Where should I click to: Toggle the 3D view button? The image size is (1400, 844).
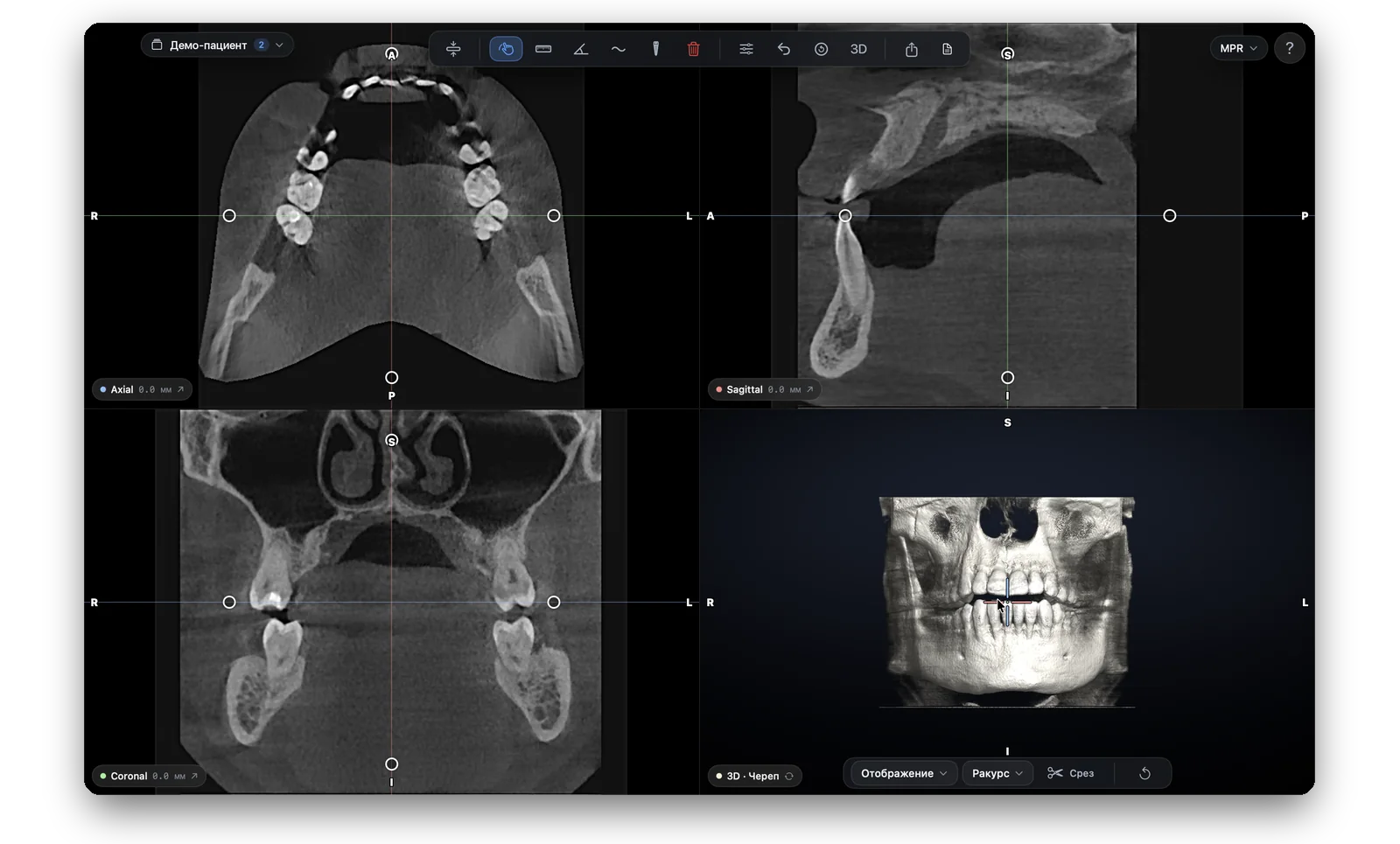[858, 49]
